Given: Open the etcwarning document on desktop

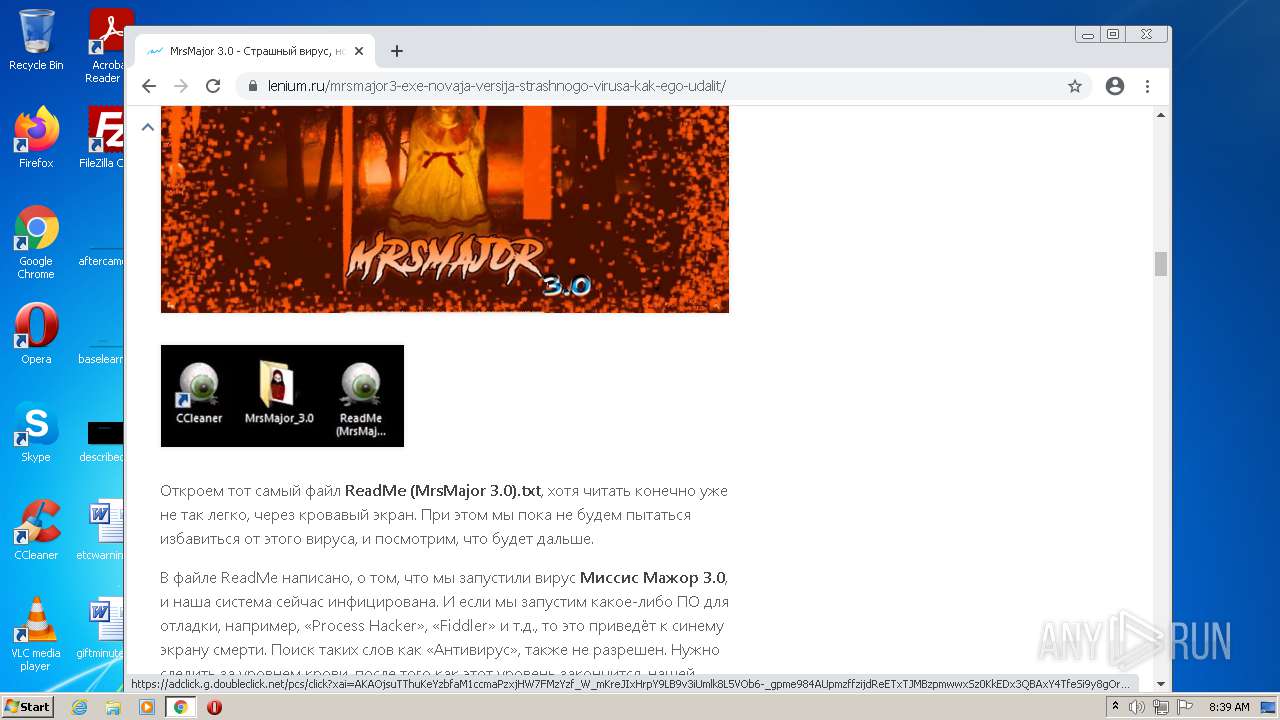Looking at the screenshot, I should coord(101,530).
